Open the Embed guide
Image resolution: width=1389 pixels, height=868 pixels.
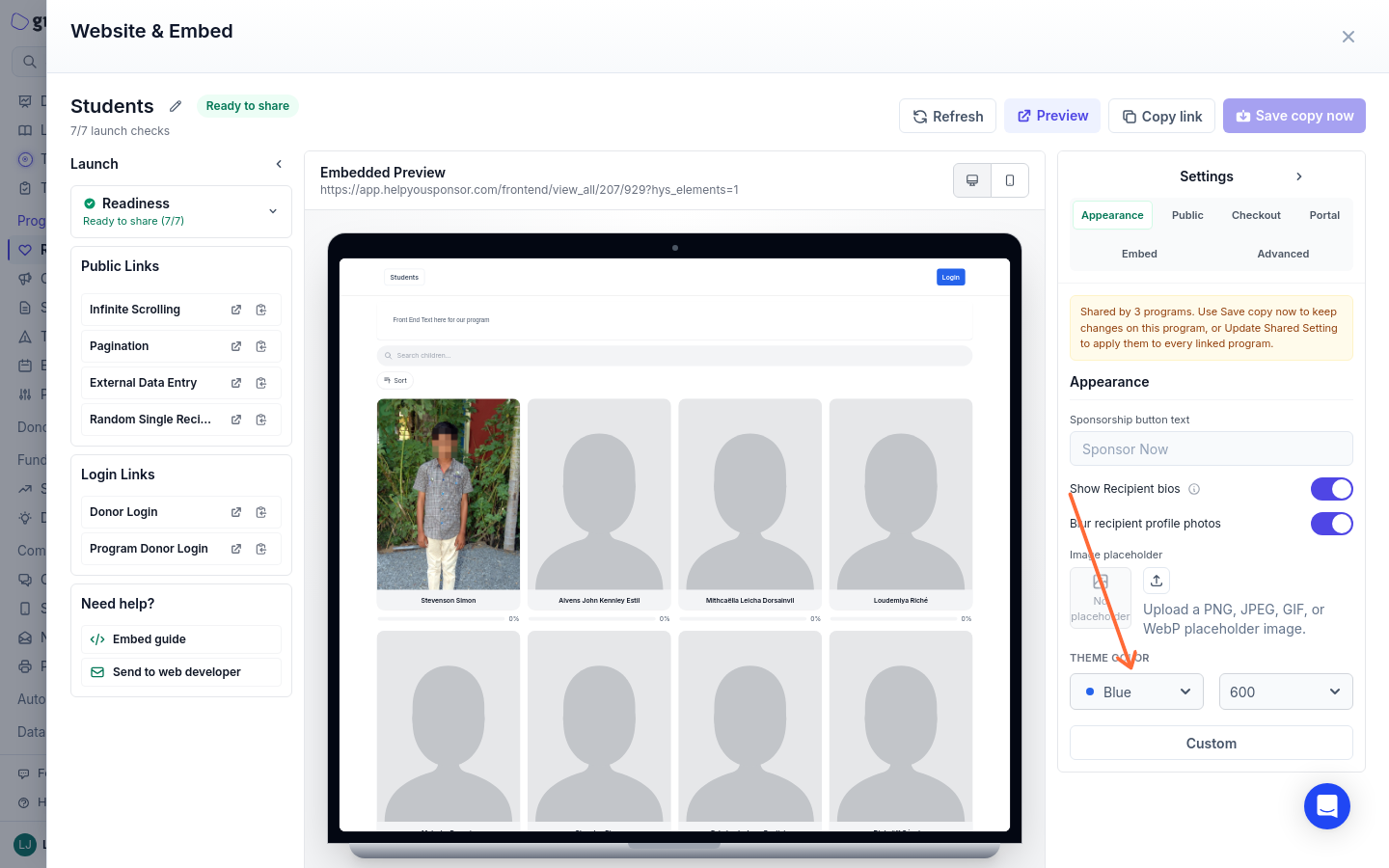[181, 639]
